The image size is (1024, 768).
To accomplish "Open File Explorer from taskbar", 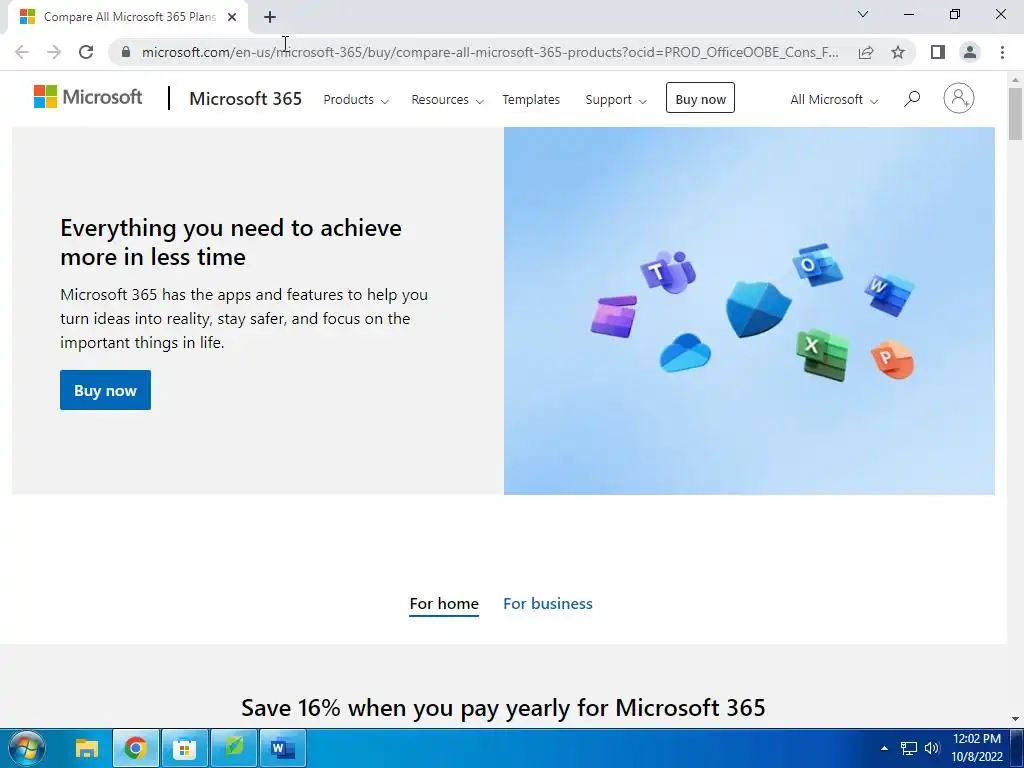I will [x=87, y=748].
